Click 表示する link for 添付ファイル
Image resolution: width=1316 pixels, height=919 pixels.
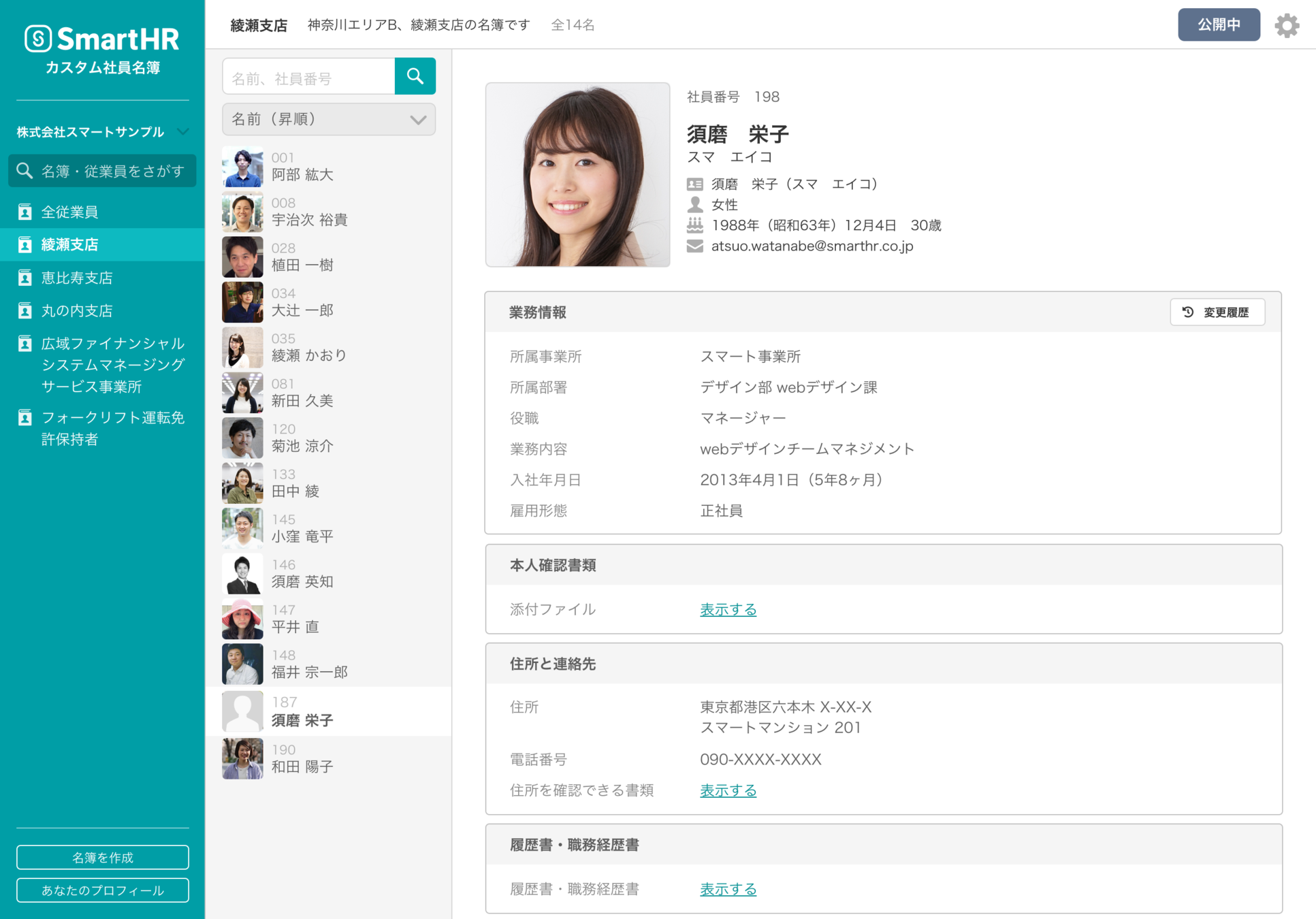coord(728,609)
